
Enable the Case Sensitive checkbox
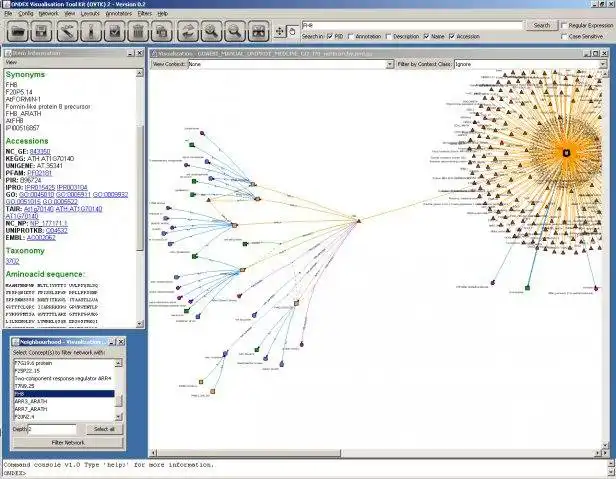click(x=564, y=36)
